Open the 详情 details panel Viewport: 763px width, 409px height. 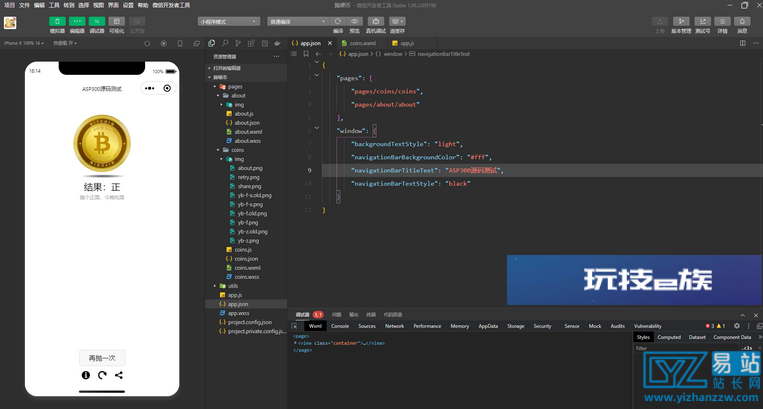click(722, 21)
